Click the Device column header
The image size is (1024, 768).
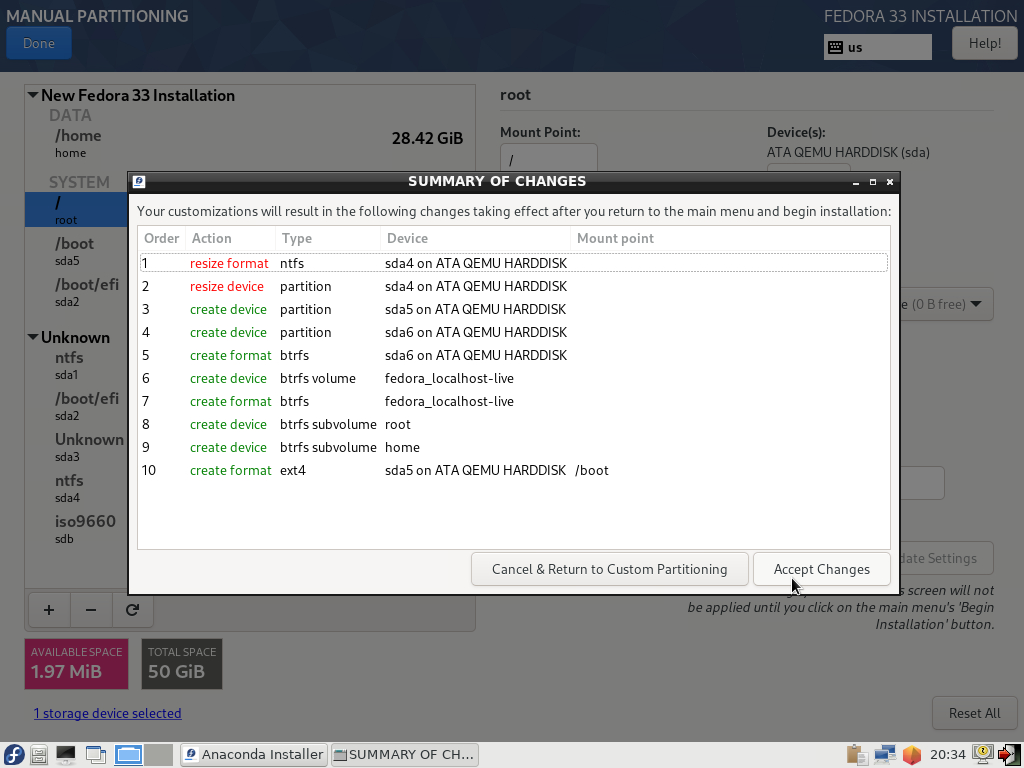point(475,238)
